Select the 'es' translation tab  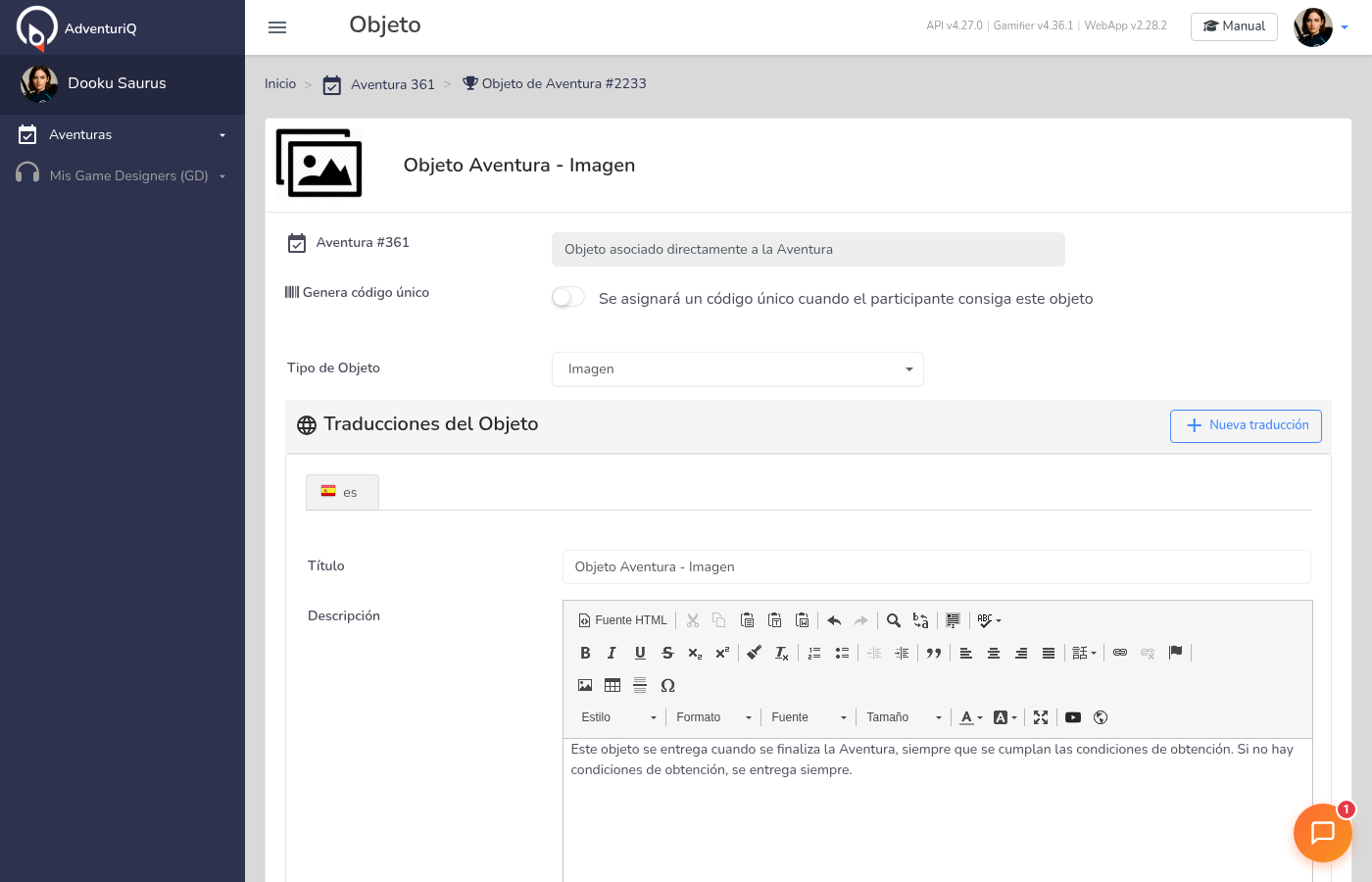(x=342, y=492)
